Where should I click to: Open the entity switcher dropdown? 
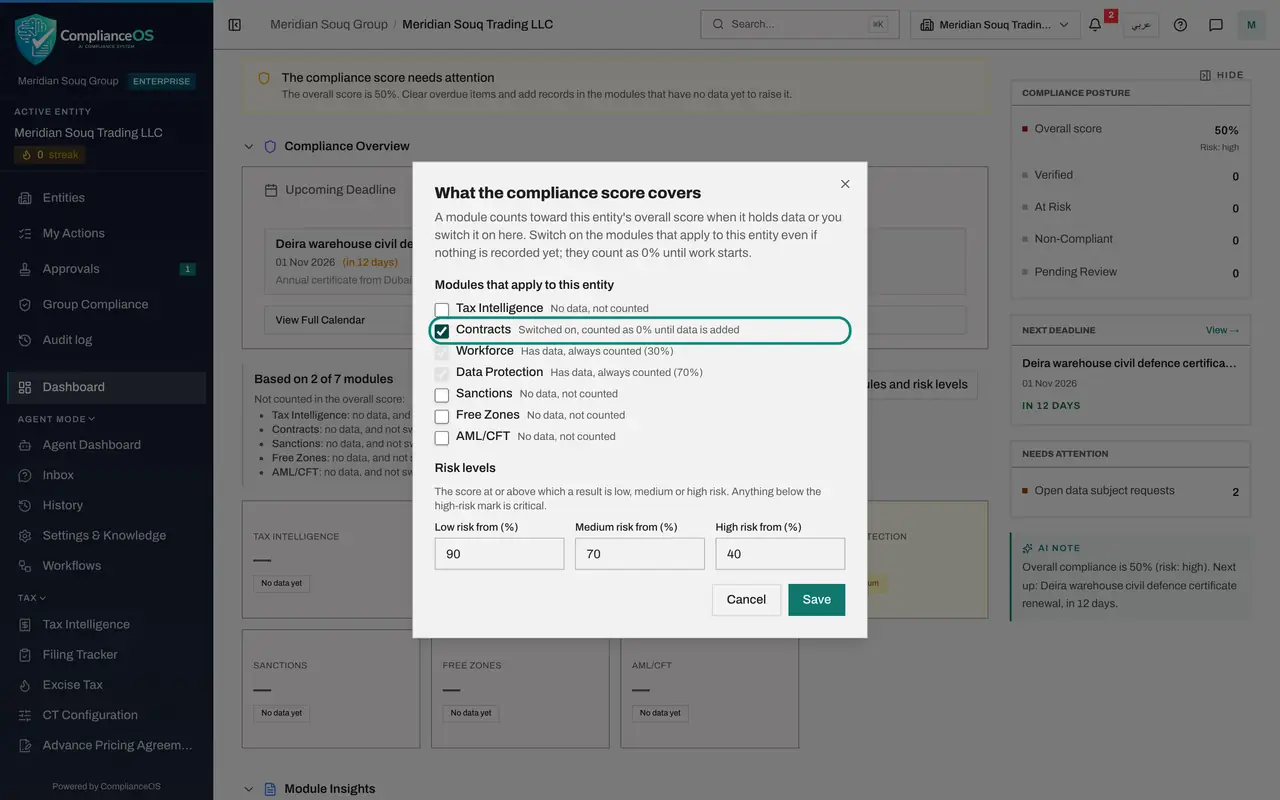(995, 25)
